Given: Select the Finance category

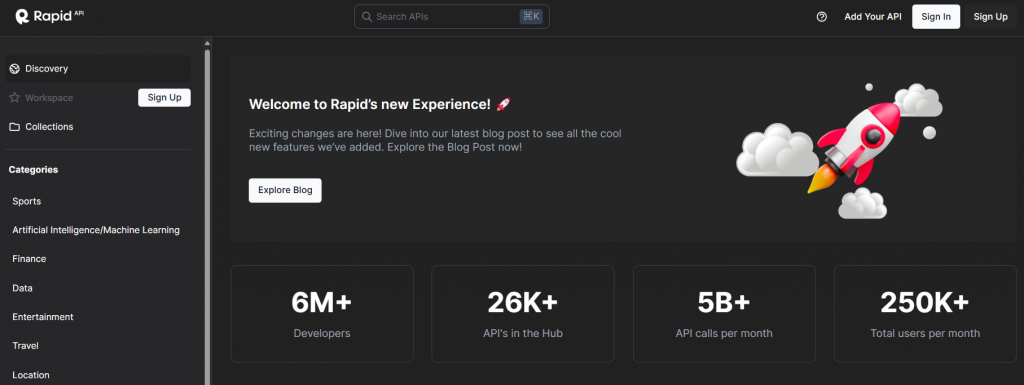Looking at the screenshot, I should 29,259.
